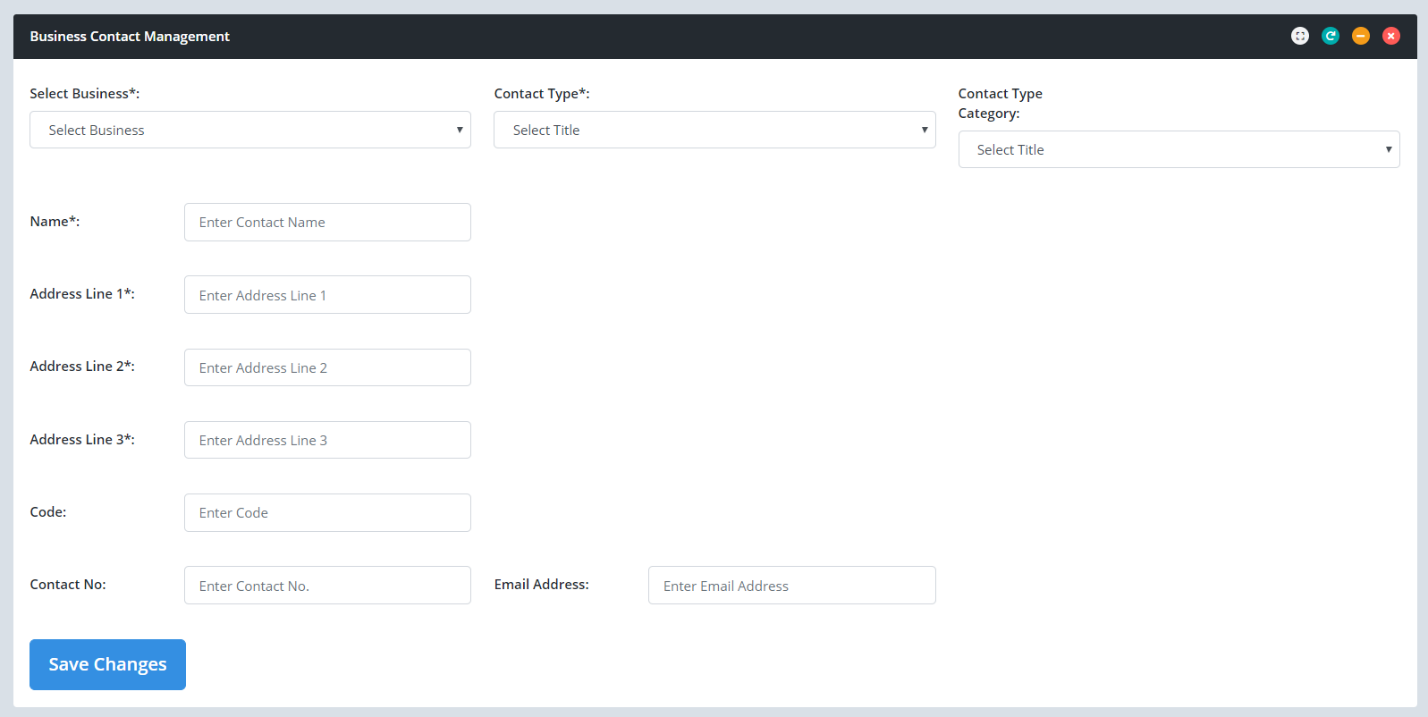The height and width of the screenshot is (717, 1428).
Task: Select the Address Line 2 input box
Action: (x=327, y=368)
